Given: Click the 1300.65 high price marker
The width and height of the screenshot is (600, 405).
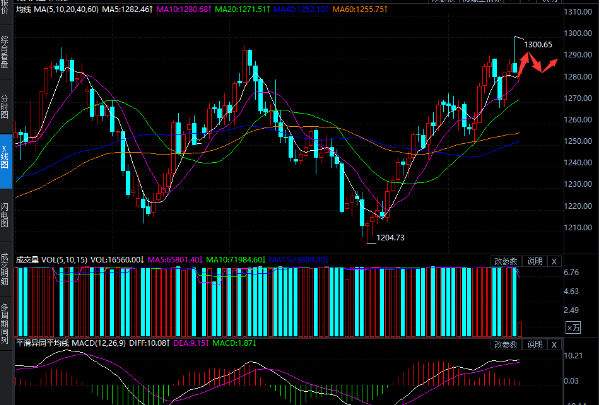Looking at the screenshot, I should pos(538,44).
